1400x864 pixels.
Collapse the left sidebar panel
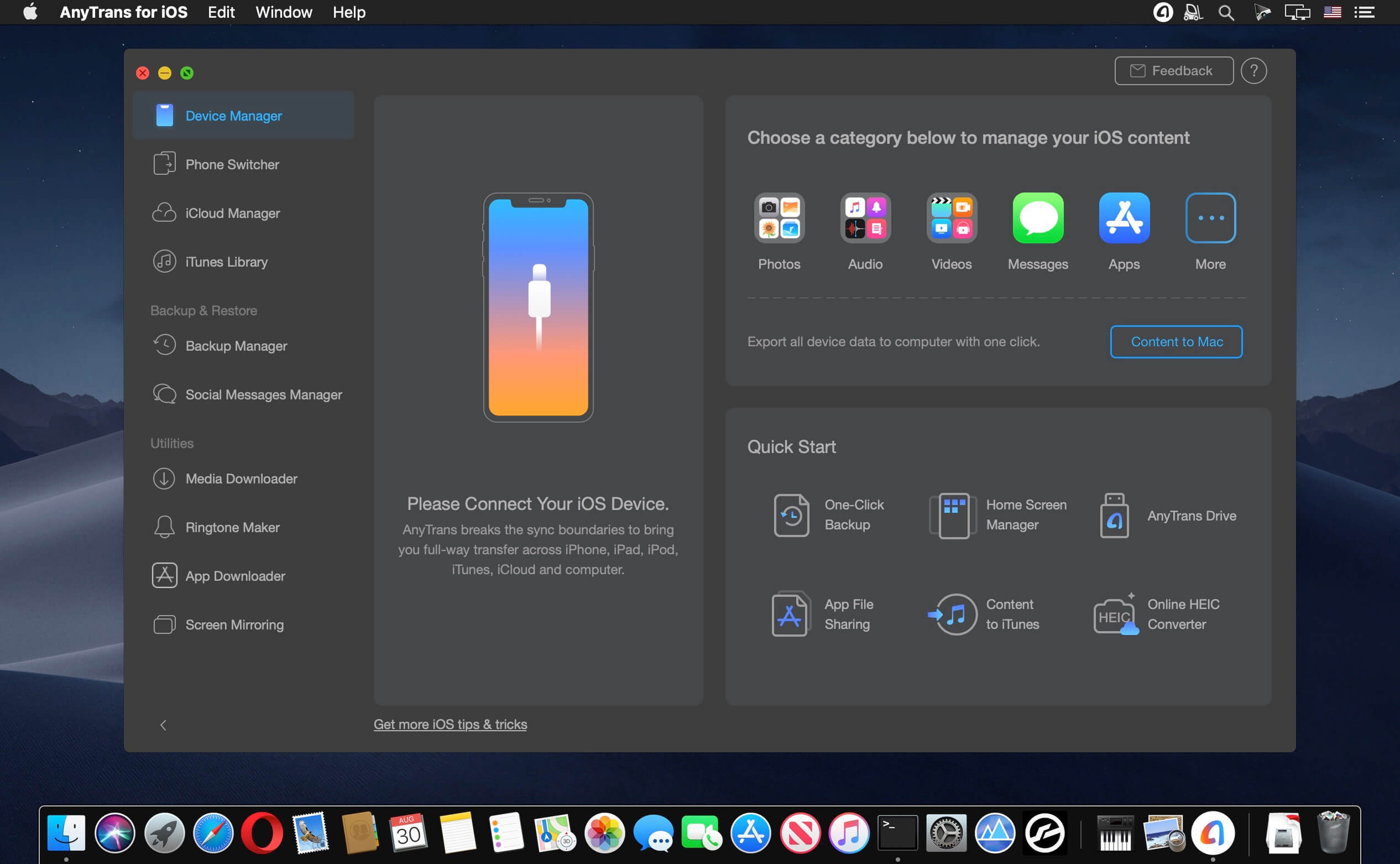pyautogui.click(x=162, y=724)
